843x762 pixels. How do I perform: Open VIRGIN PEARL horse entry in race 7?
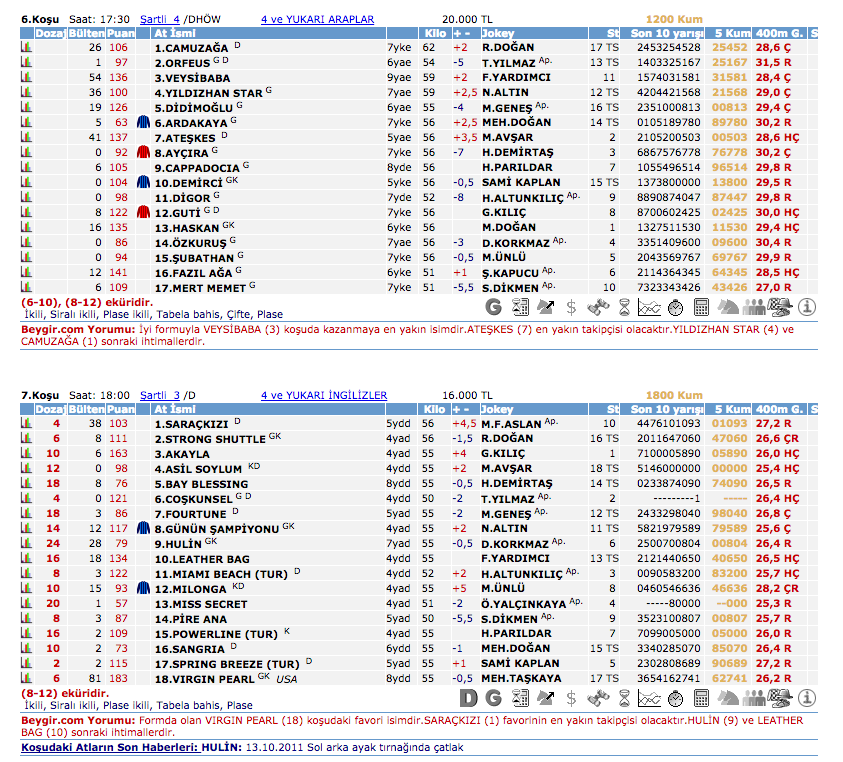click(x=200, y=679)
